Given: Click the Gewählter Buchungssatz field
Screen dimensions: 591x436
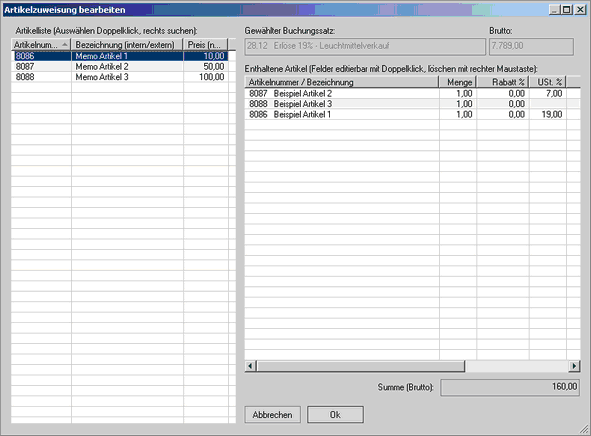Looking at the screenshot, I should coord(365,46).
